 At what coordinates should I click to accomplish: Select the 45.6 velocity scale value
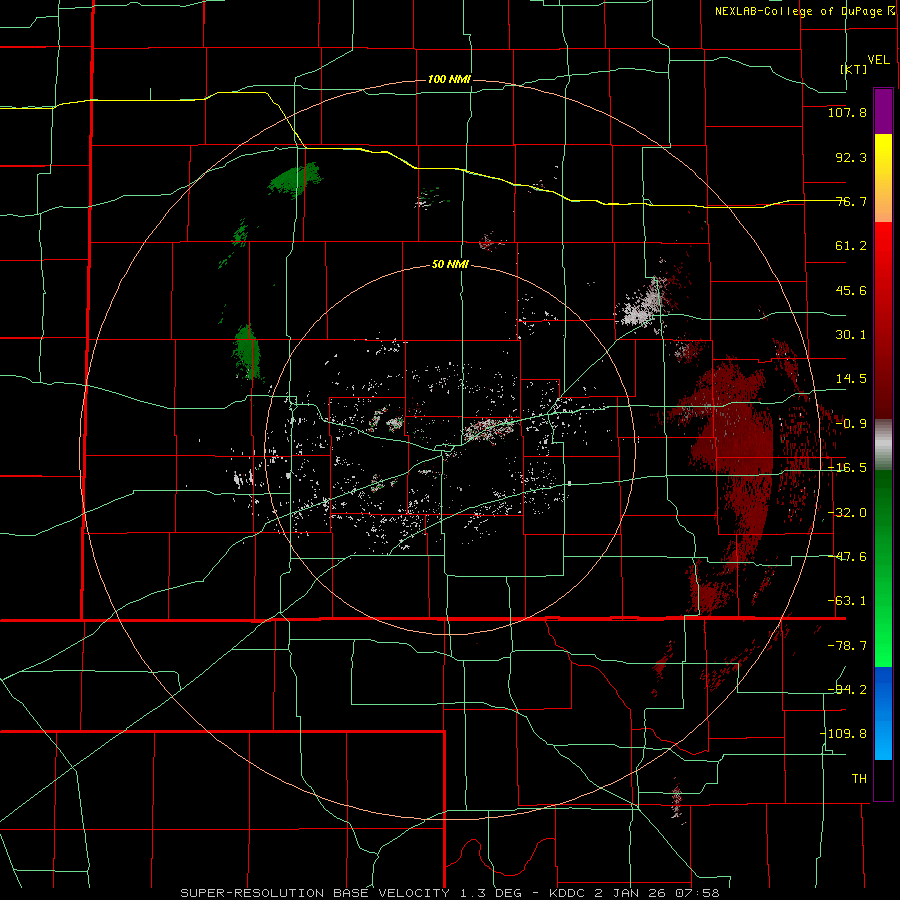(x=851, y=290)
